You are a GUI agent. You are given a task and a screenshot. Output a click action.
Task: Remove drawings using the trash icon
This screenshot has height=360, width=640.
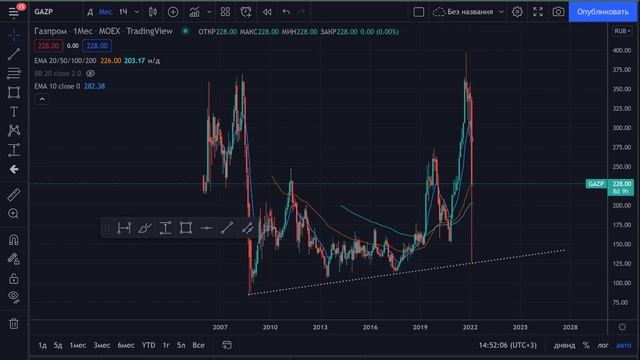(x=14, y=324)
